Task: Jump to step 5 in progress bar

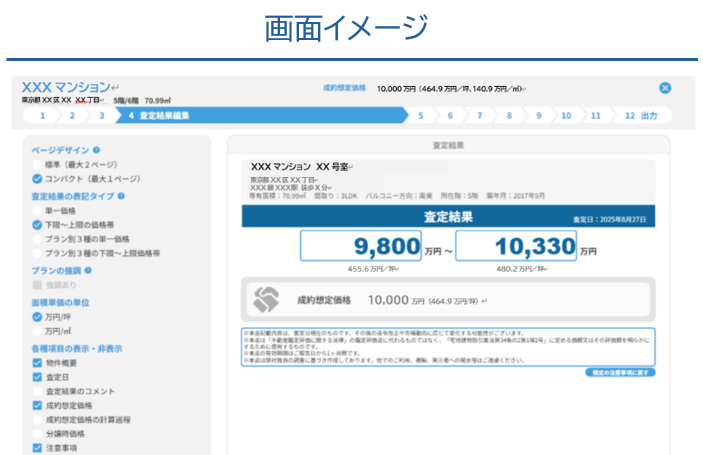Action: point(421,116)
